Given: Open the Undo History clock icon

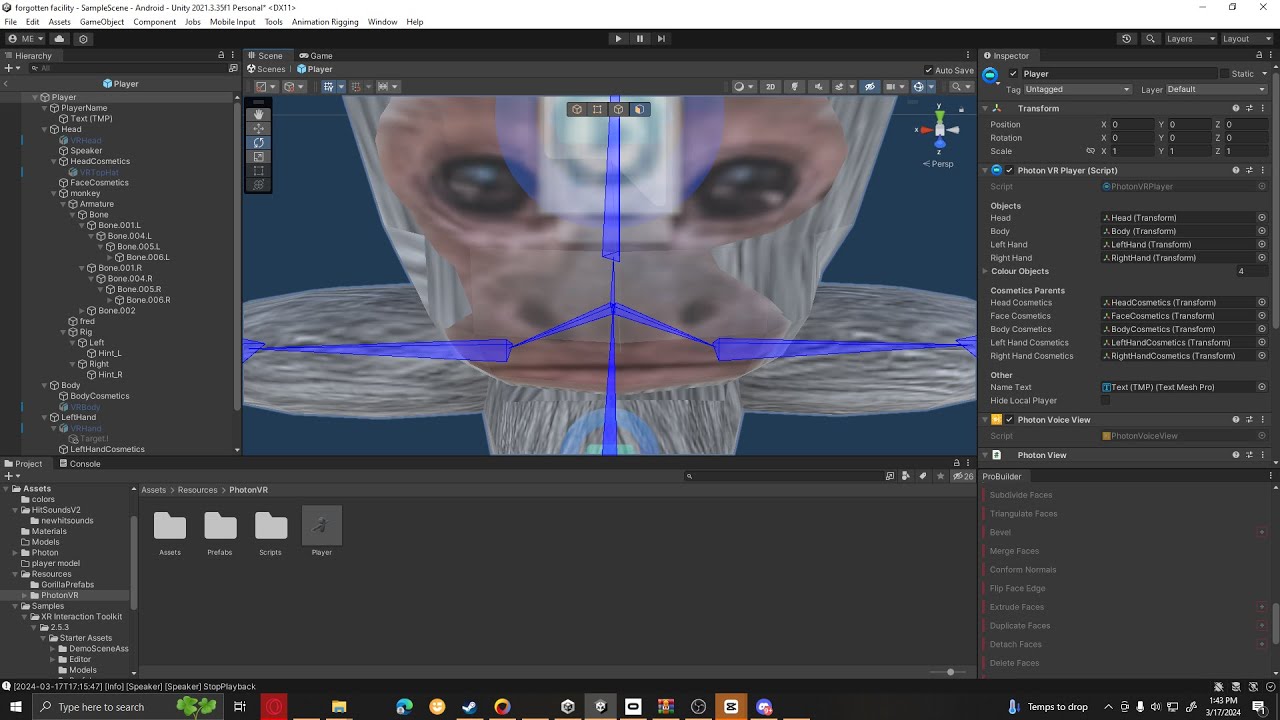Looking at the screenshot, I should (1127, 39).
